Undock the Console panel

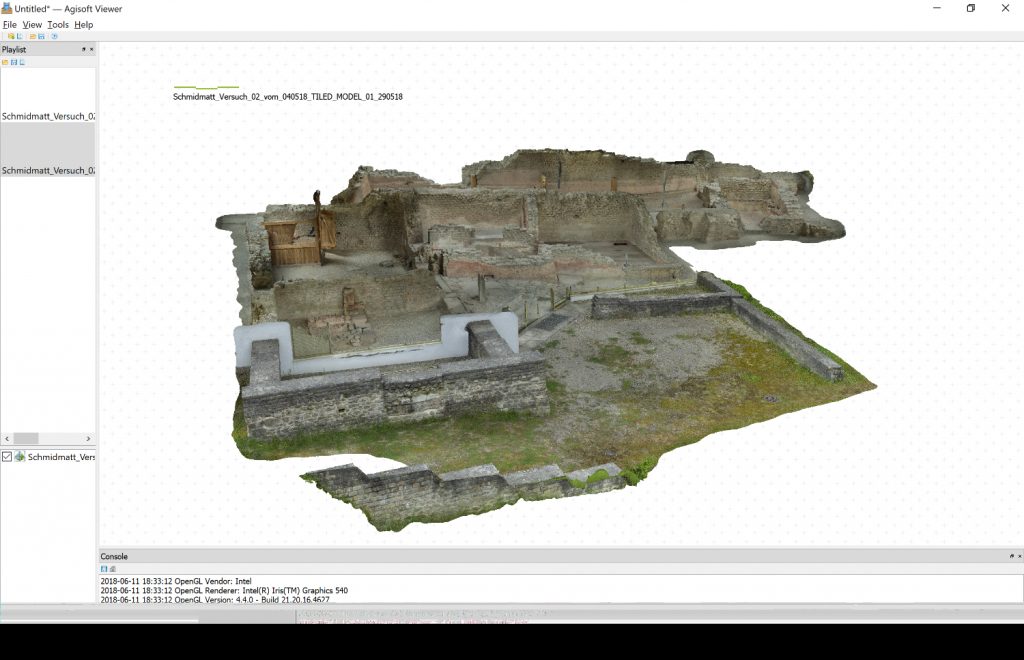1010,556
